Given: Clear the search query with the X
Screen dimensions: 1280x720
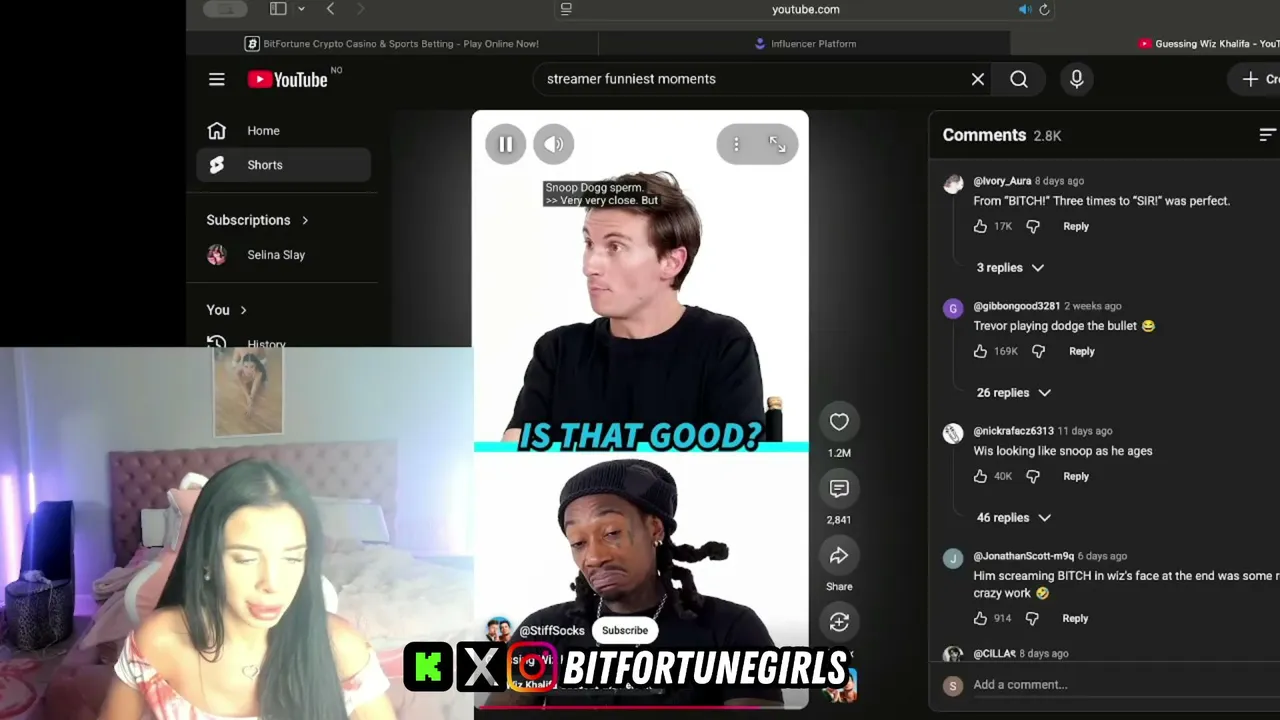Looking at the screenshot, I should (x=978, y=79).
